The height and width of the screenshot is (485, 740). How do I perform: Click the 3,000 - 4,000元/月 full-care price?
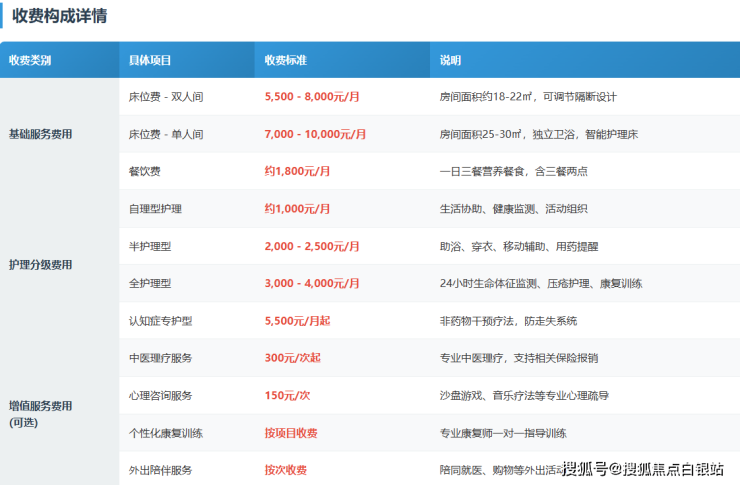[x=312, y=284]
